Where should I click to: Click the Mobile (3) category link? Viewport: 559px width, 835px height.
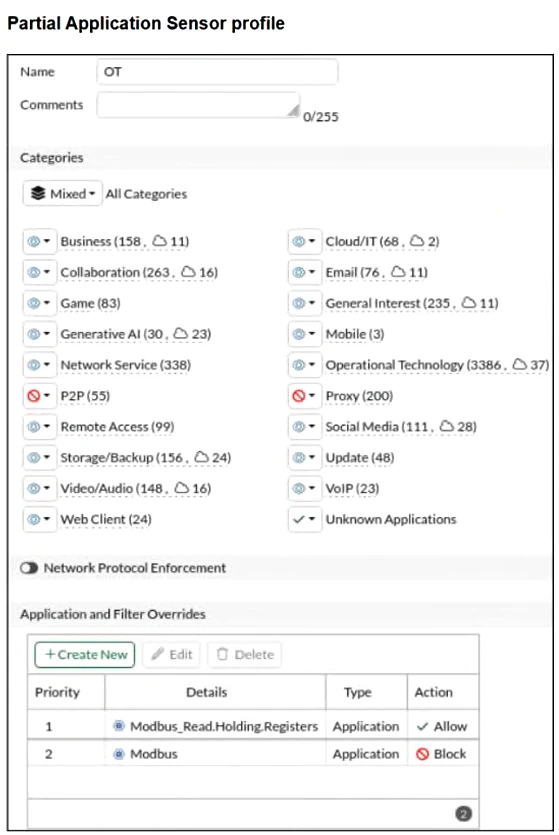(x=355, y=334)
